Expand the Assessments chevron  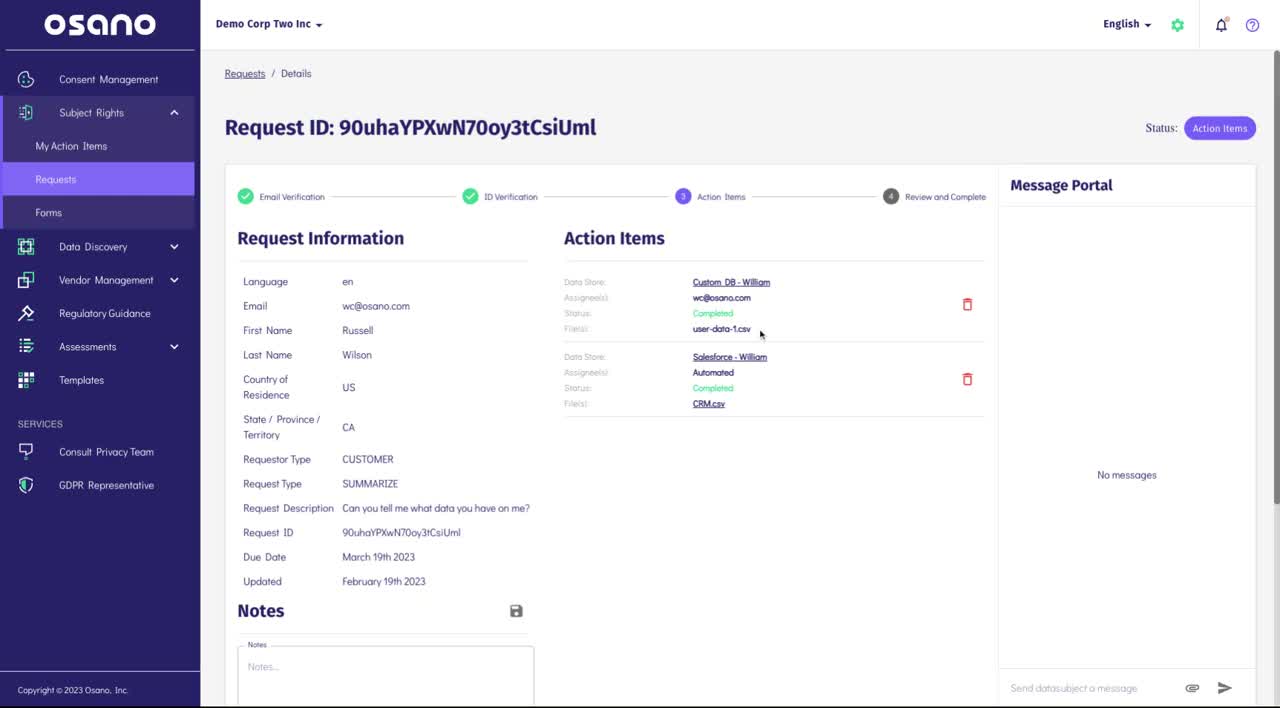[x=174, y=347]
